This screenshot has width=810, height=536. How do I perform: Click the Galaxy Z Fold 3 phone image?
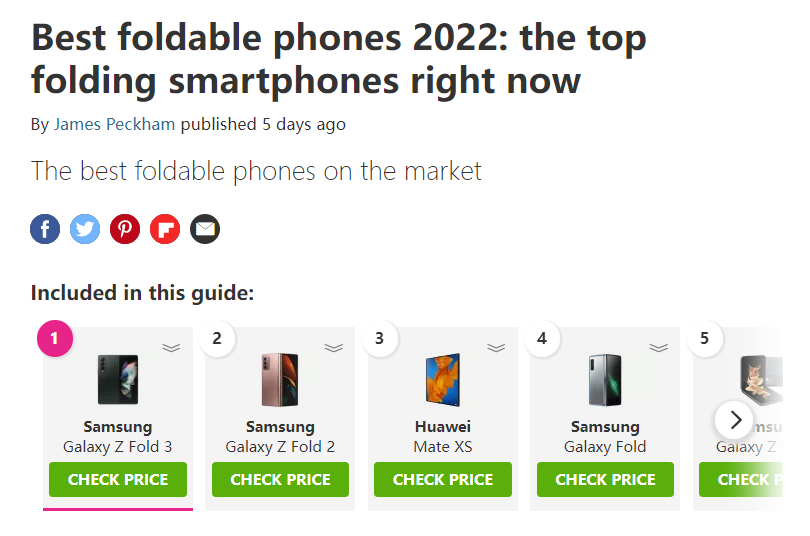tap(118, 380)
